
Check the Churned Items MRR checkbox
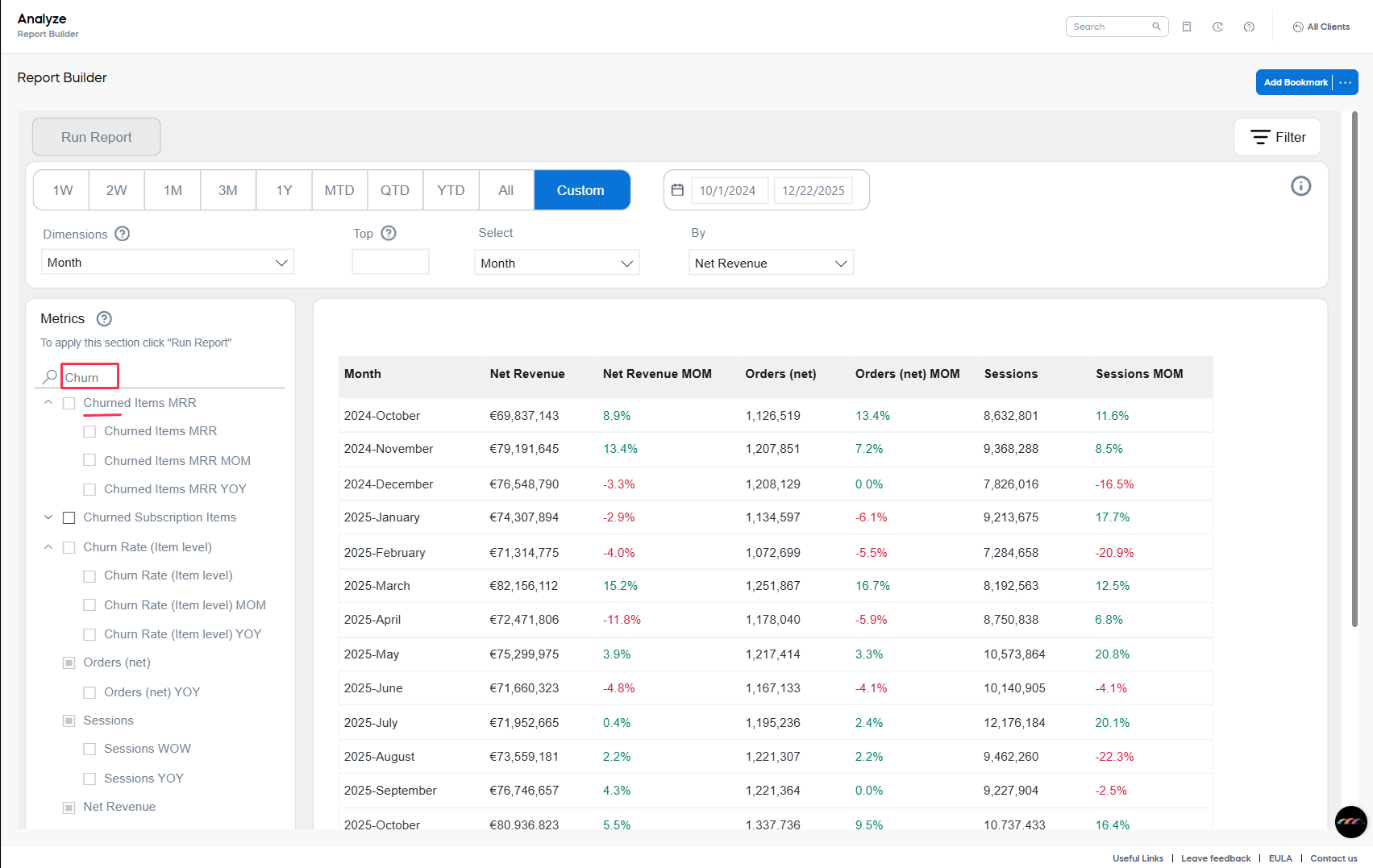[69, 403]
